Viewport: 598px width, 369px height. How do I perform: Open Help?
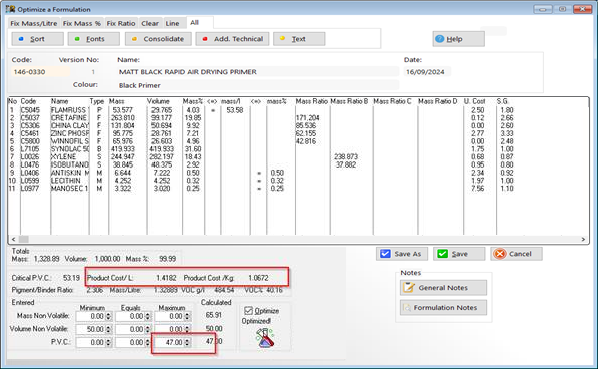pos(458,39)
